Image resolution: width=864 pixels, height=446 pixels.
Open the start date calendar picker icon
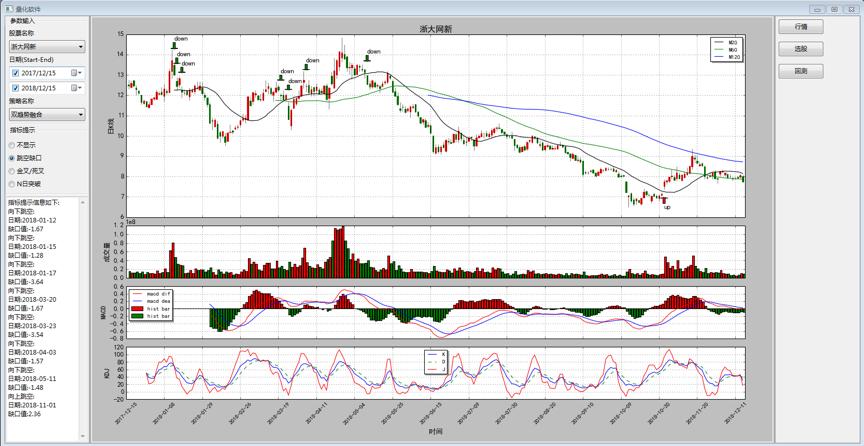click(x=75, y=73)
